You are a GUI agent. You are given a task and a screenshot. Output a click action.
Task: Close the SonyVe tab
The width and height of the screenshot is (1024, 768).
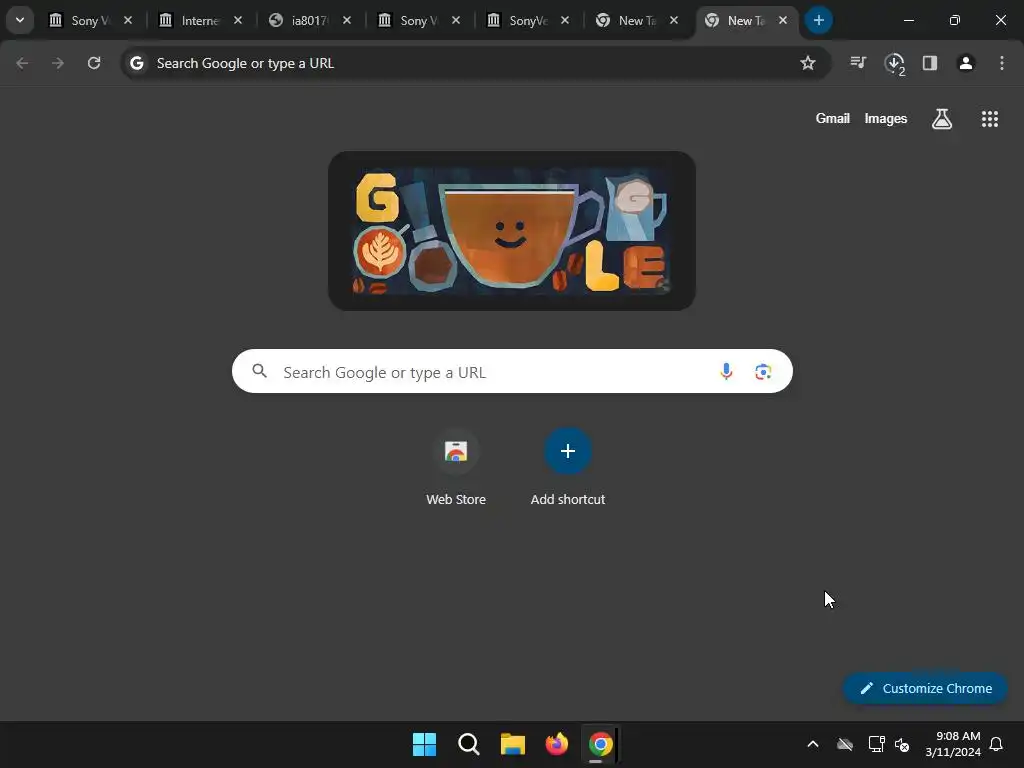565,21
